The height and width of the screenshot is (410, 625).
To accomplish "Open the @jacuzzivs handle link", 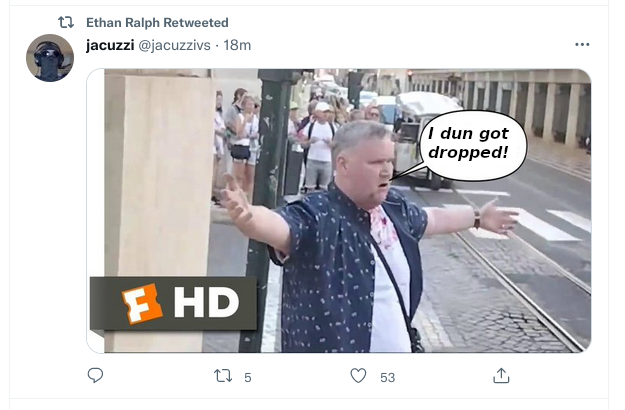I will [x=174, y=45].
